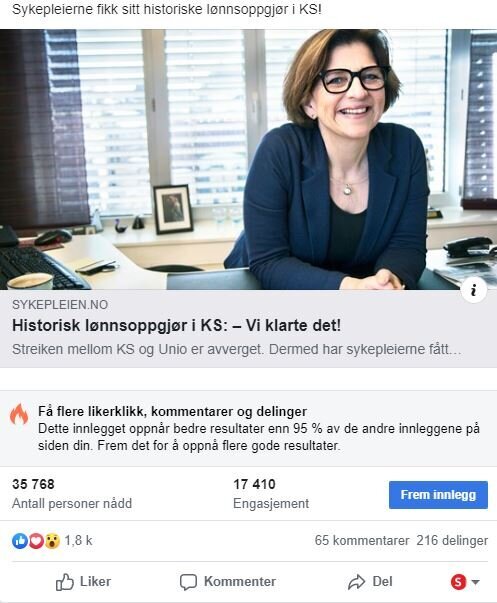Viewport: 497px width, 603px height.
Task: Click the info icon on the article image
Action: pyautogui.click(x=474, y=290)
